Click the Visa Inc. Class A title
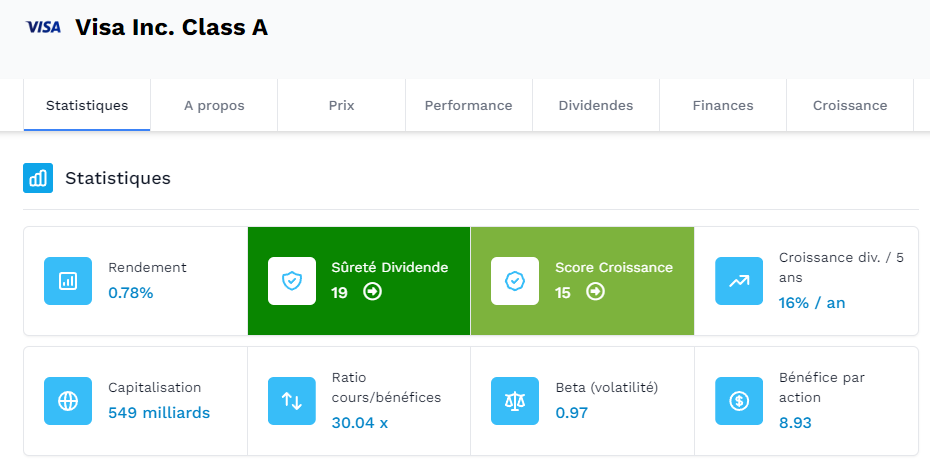This screenshot has width=930, height=472. [171, 27]
